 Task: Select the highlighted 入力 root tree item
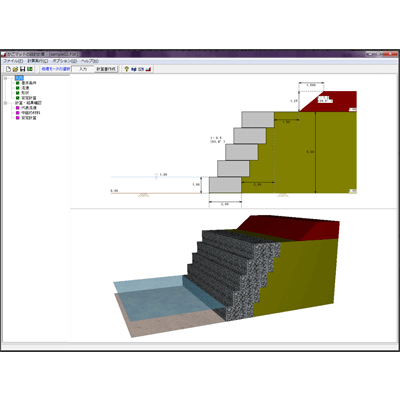[19, 78]
